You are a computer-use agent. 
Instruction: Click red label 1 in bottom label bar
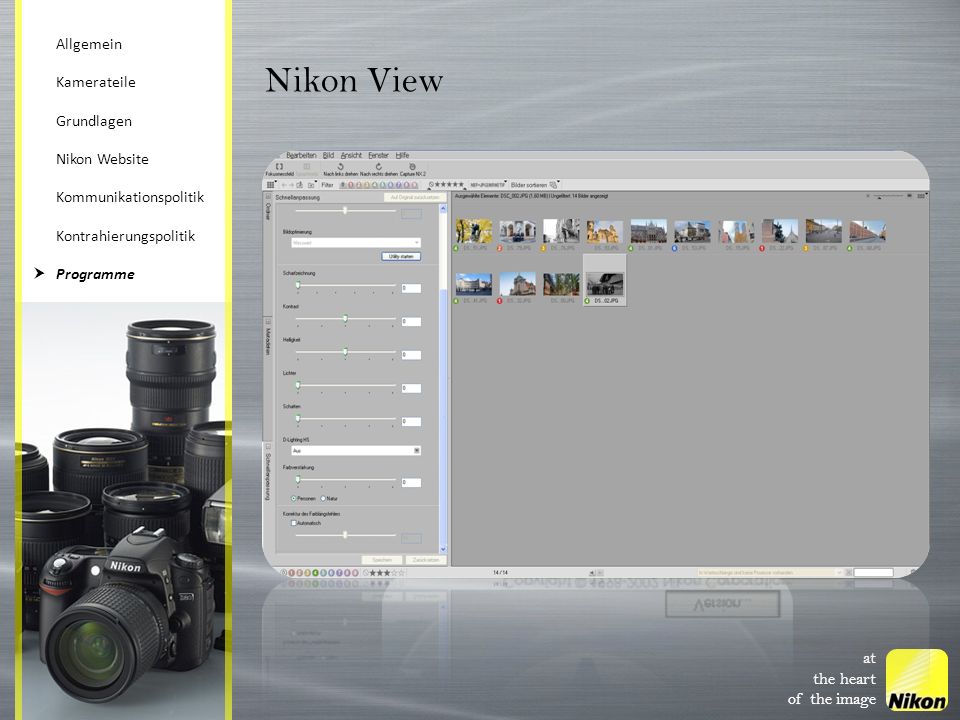(x=293, y=572)
